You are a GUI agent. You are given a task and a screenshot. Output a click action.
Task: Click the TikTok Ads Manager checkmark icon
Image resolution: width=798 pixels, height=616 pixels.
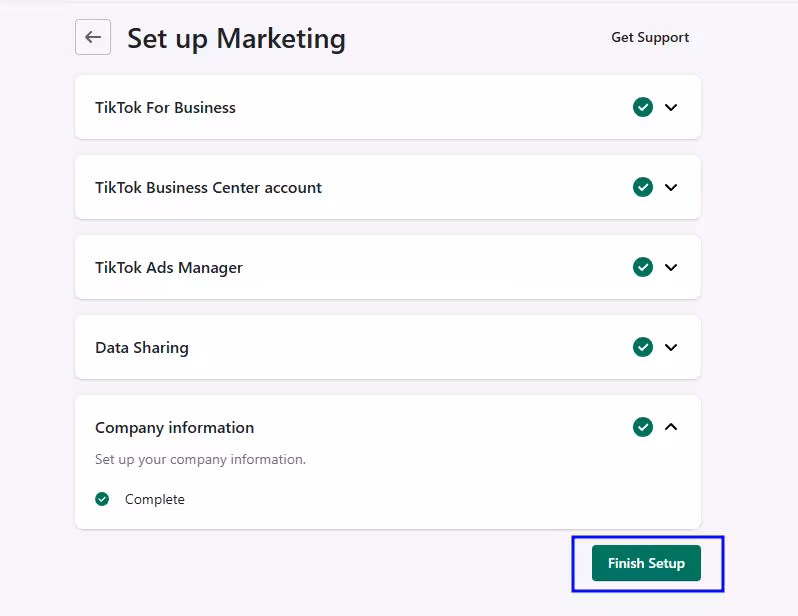pos(643,267)
